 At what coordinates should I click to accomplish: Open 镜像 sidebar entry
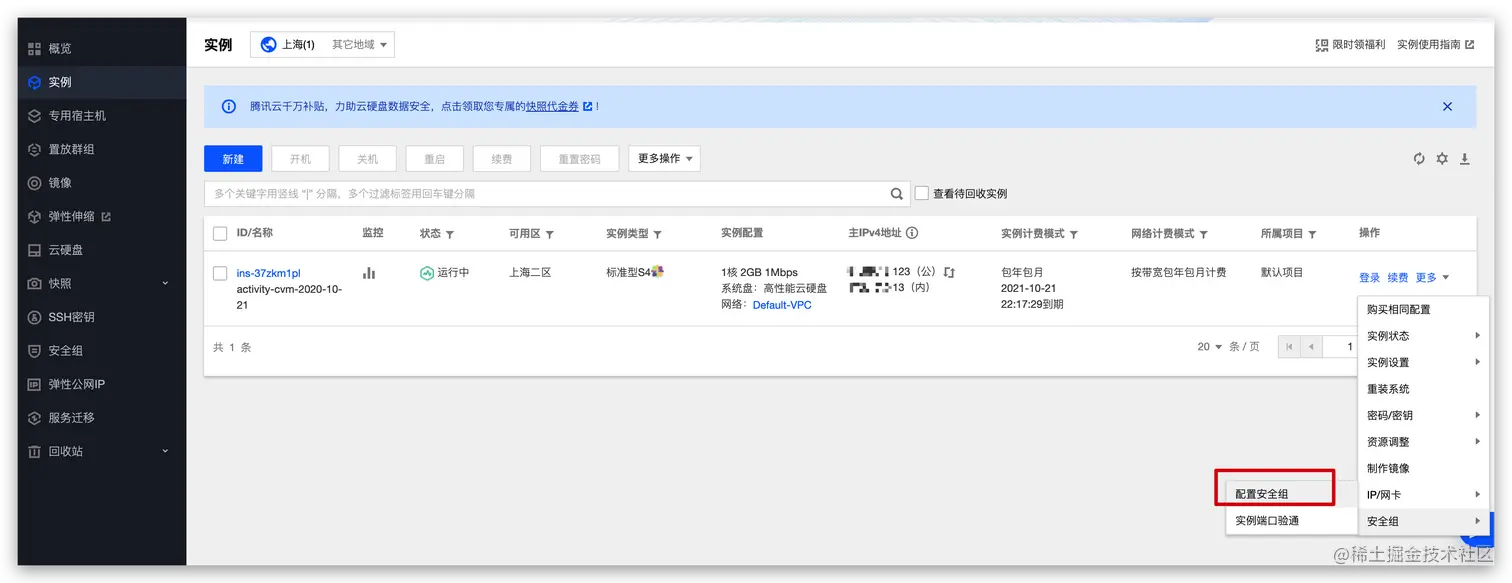coord(60,183)
